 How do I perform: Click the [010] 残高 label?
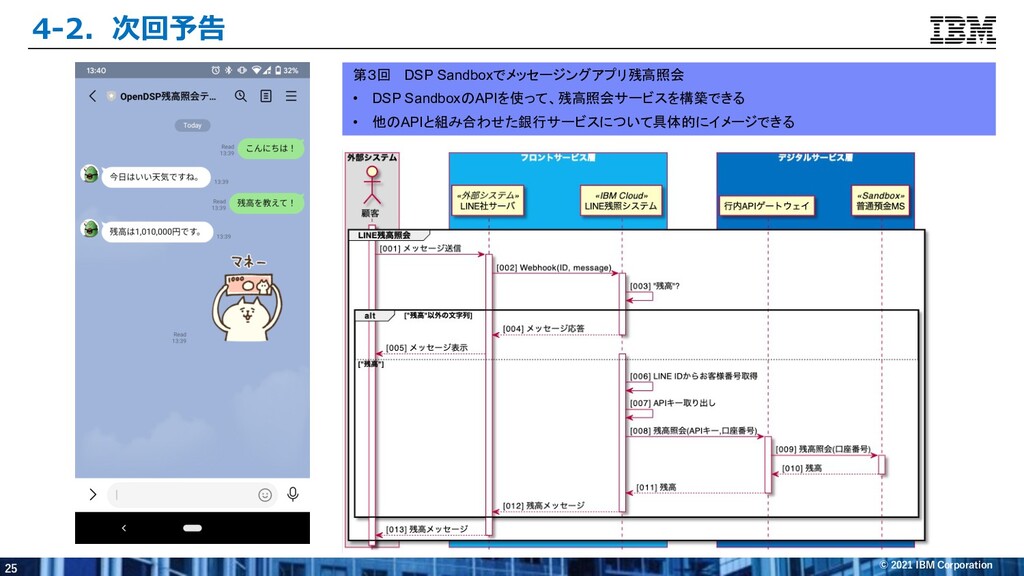(802, 468)
